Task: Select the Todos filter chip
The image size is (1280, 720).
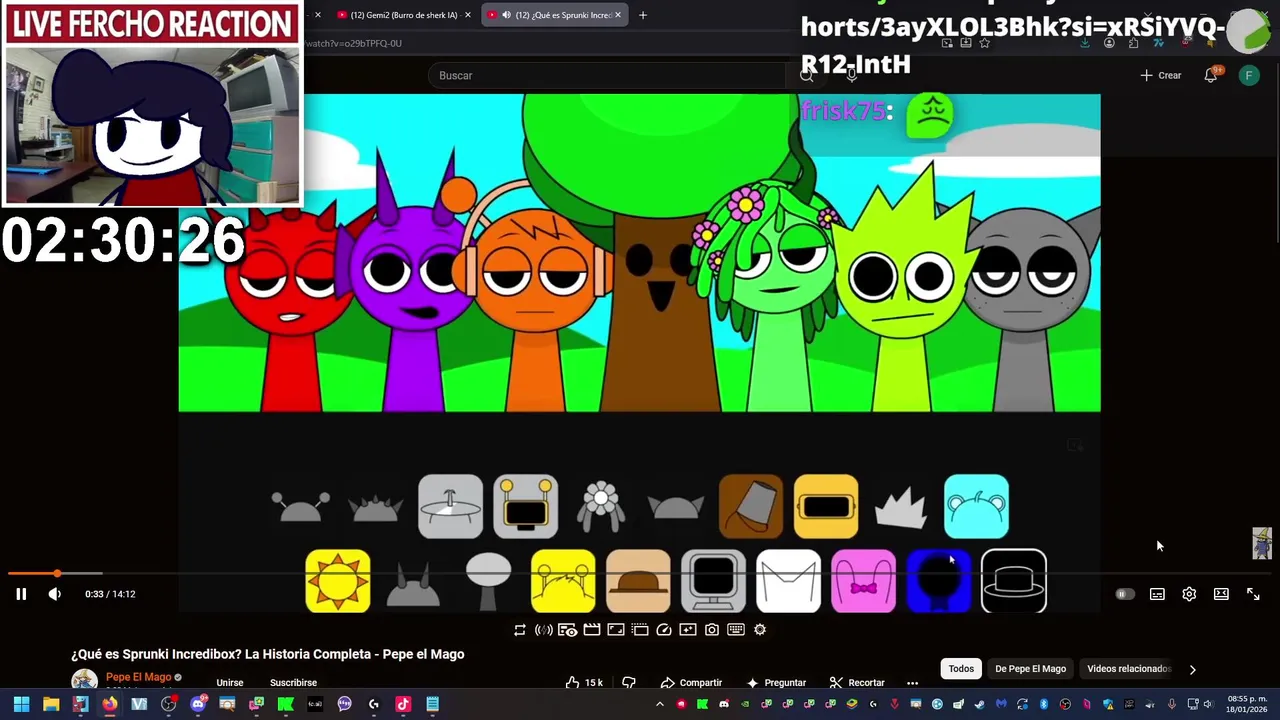Action: click(x=961, y=668)
